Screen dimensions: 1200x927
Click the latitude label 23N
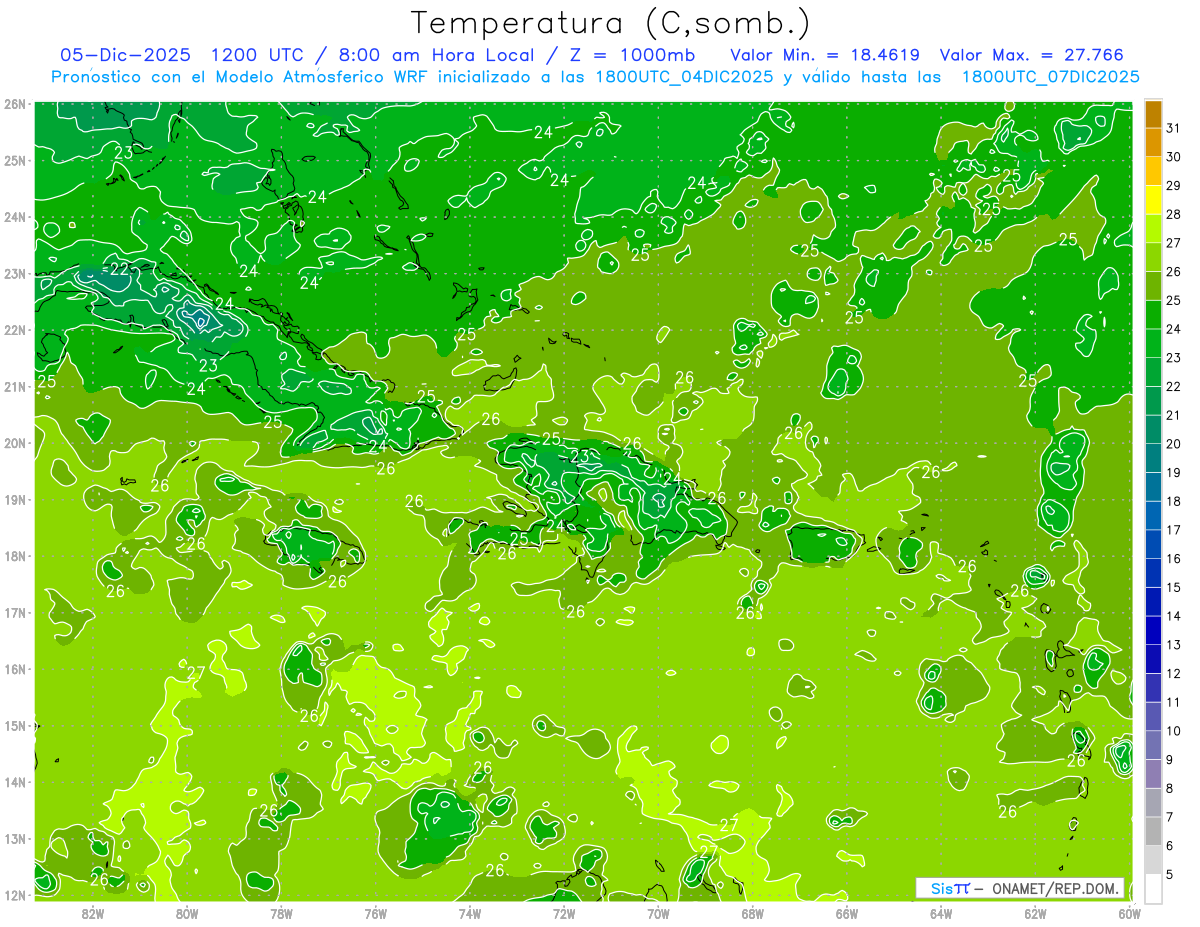15,274
